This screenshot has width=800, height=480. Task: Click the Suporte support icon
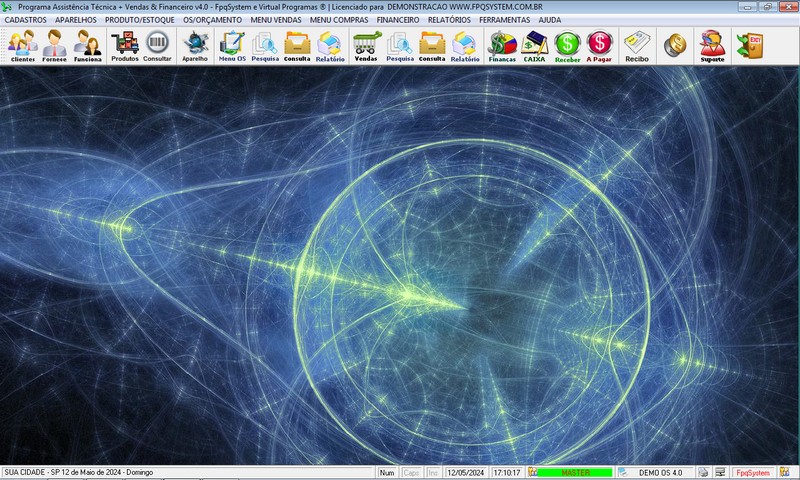[712, 46]
